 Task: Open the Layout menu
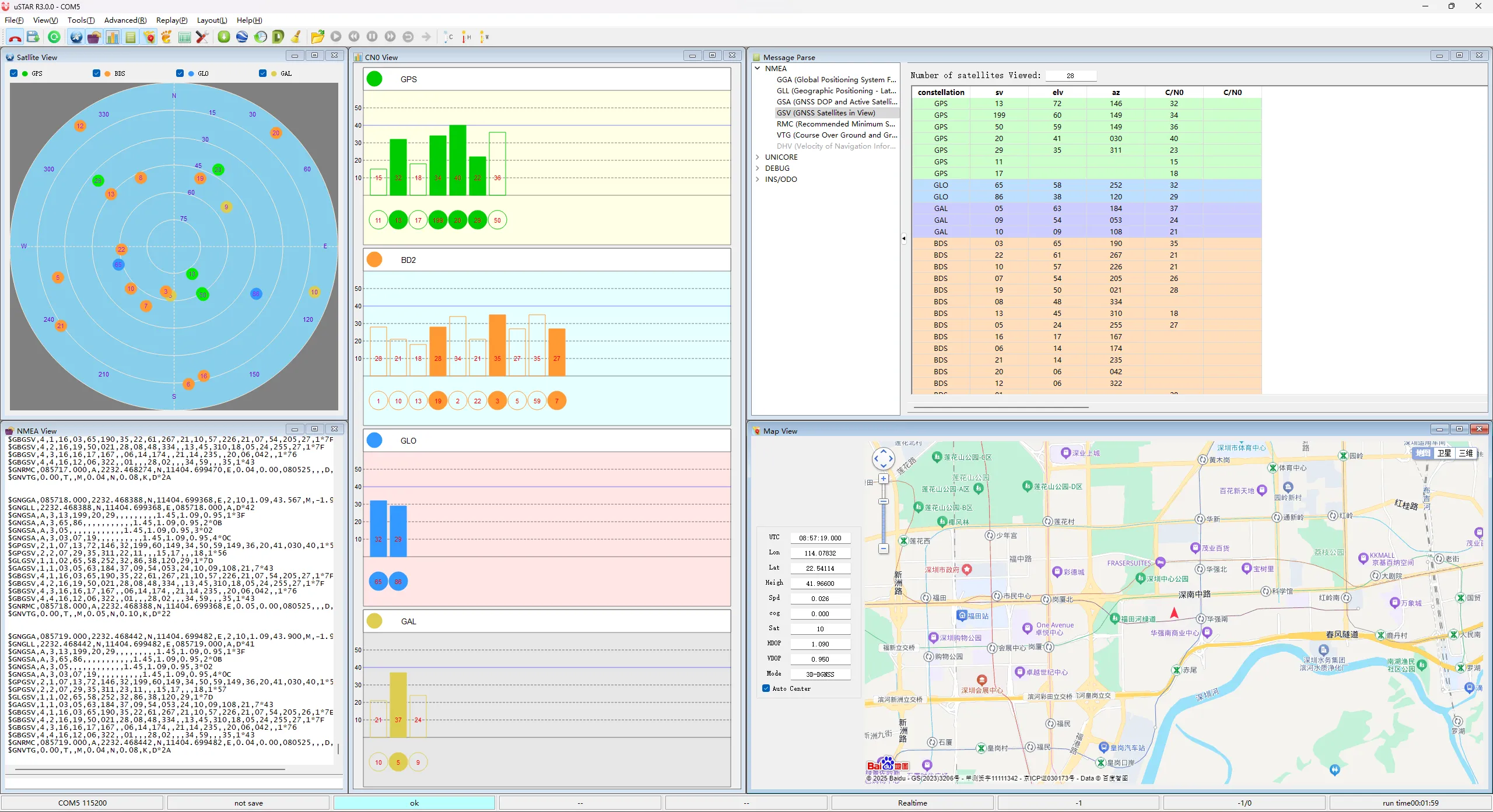(x=212, y=20)
